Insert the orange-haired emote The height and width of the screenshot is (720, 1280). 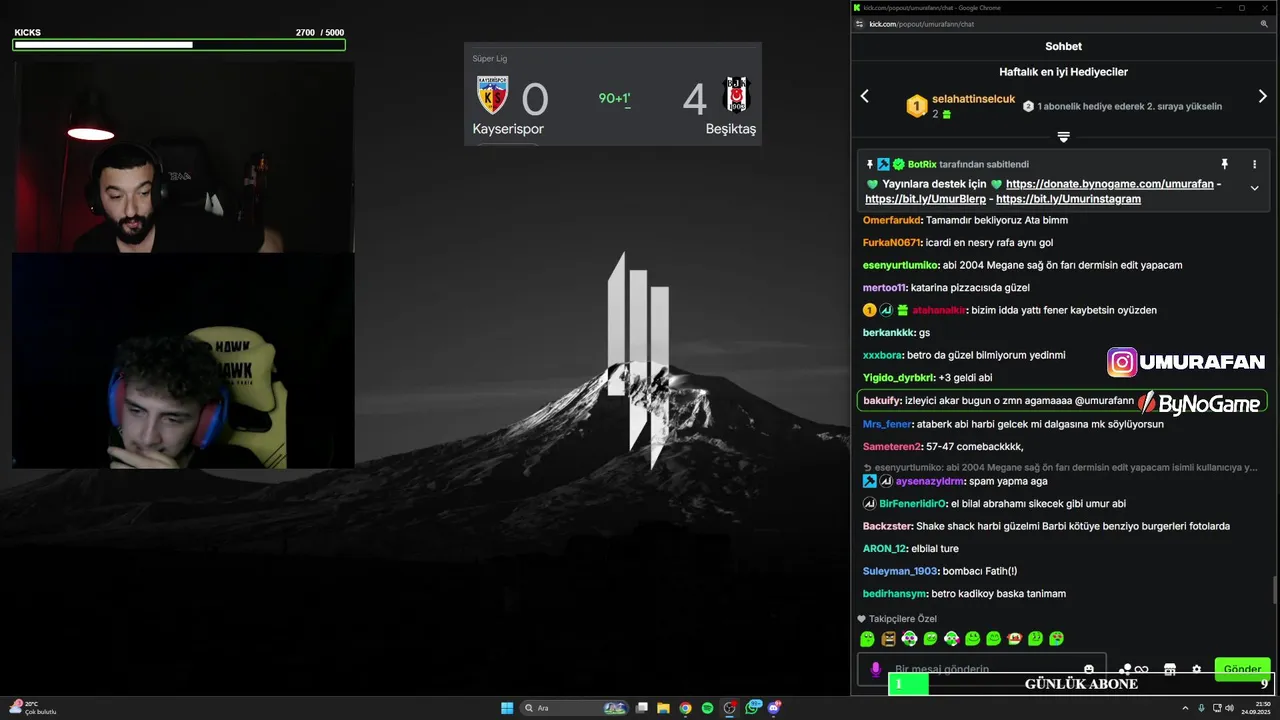(1014, 639)
